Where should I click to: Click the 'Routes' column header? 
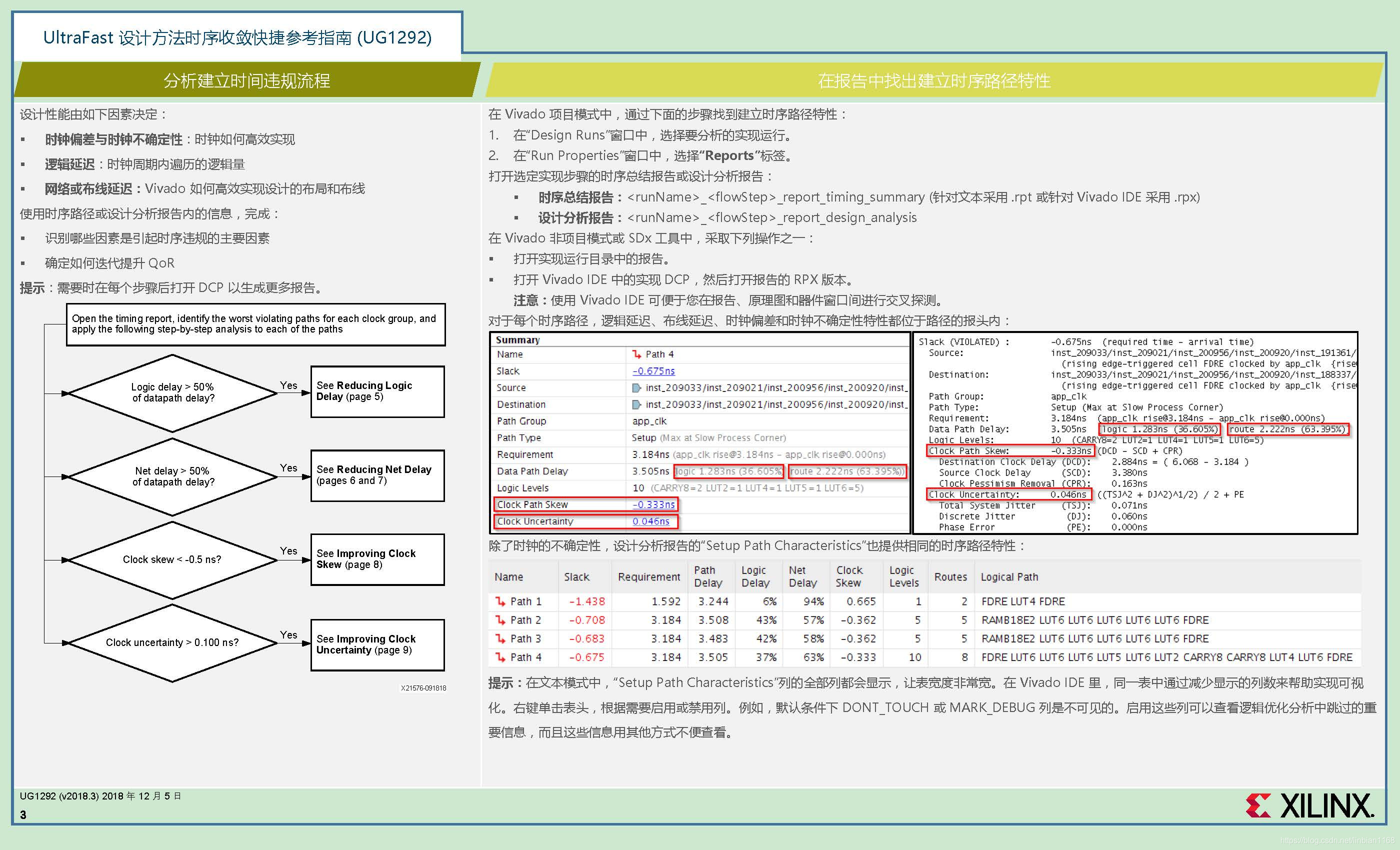point(950,576)
